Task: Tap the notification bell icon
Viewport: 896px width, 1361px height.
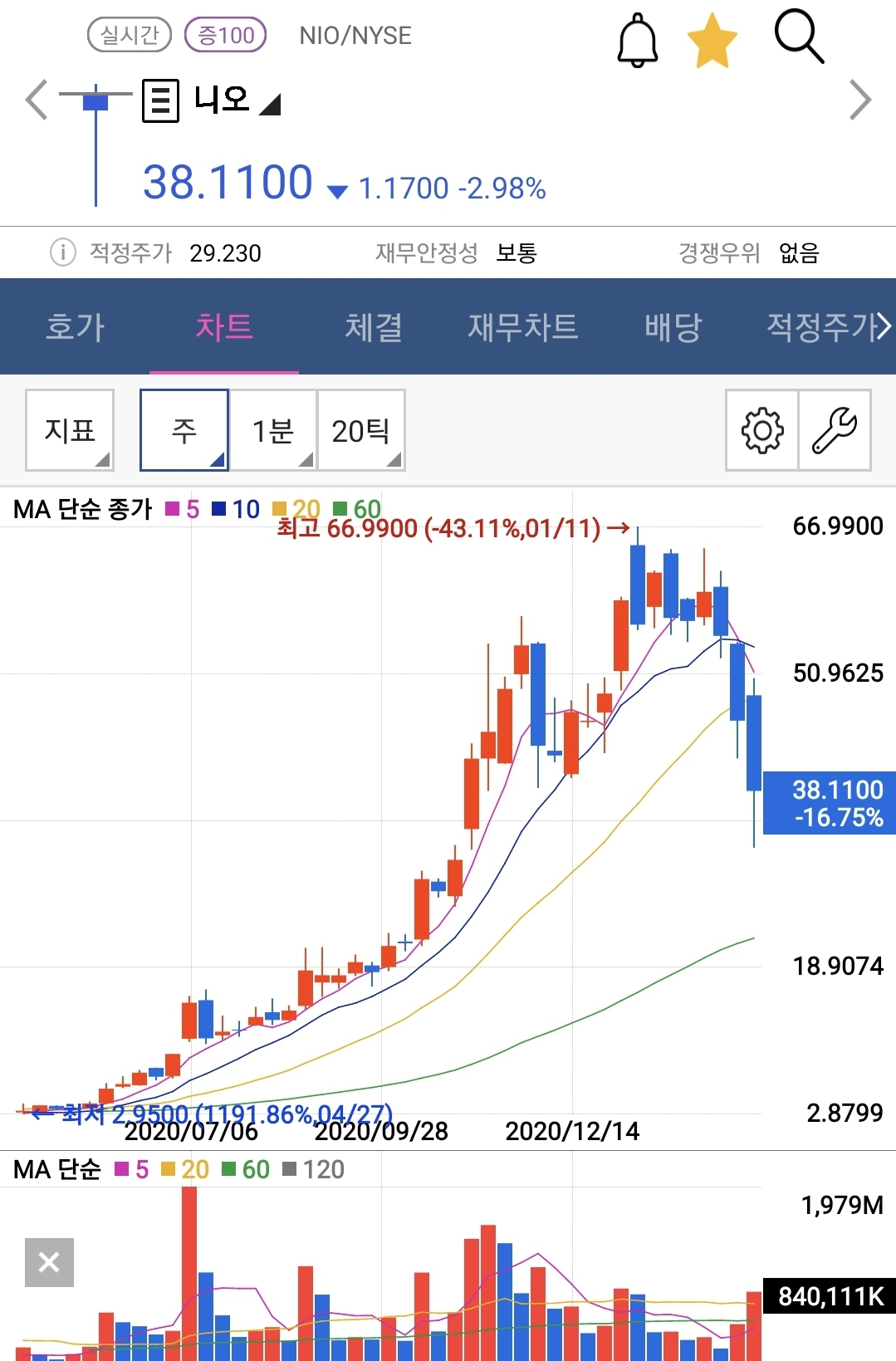Action: pos(638,40)
